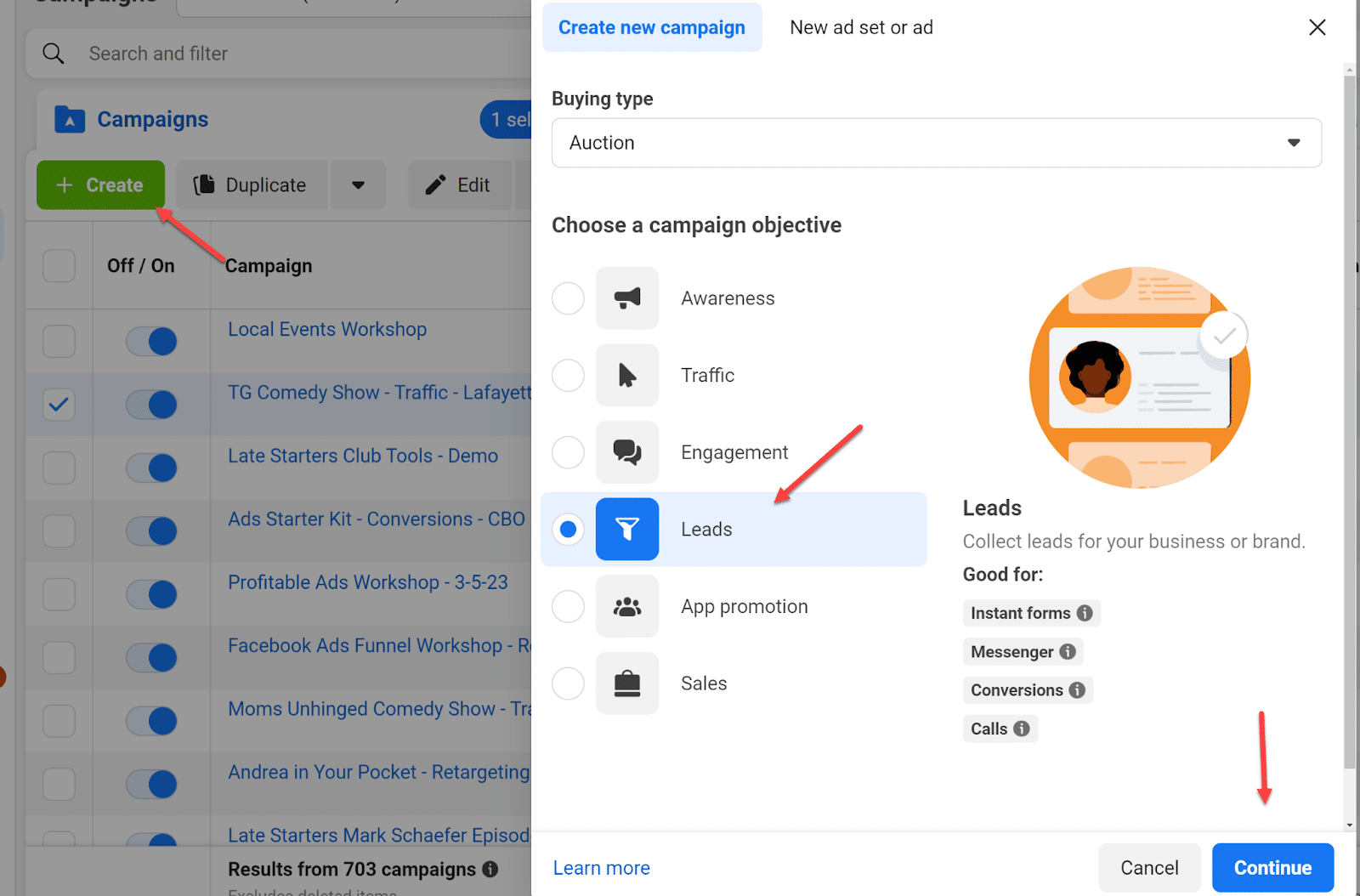This screenshot has width=1360, height=896.
Task: Click the Edit pencil icon
Action: (436, 184)
